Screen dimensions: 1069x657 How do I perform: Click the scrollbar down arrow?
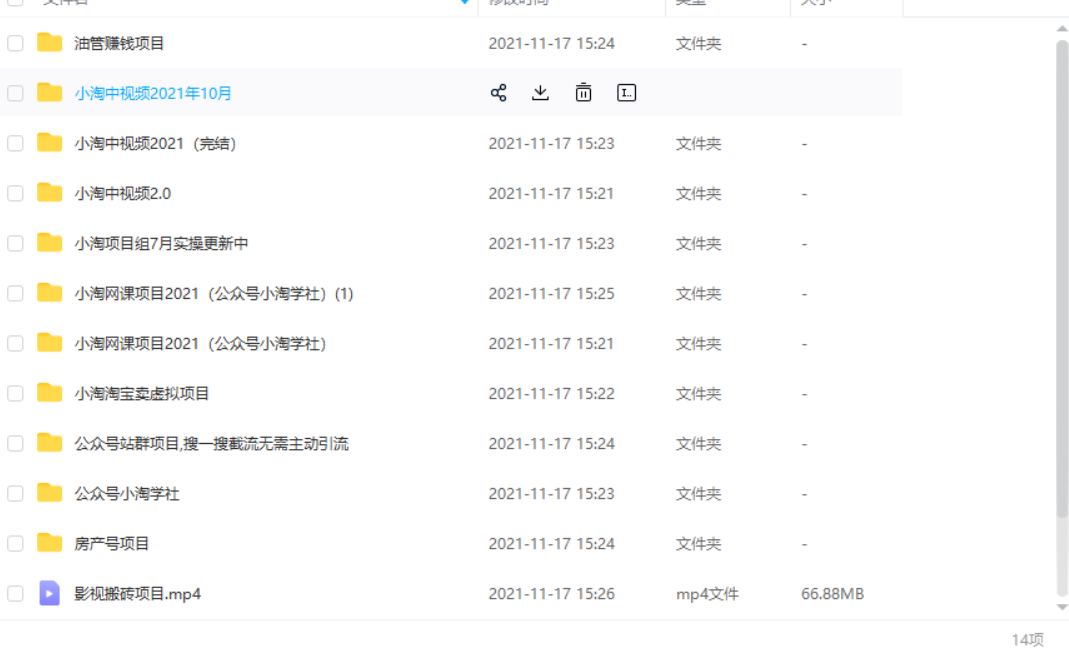point(1062,607)
